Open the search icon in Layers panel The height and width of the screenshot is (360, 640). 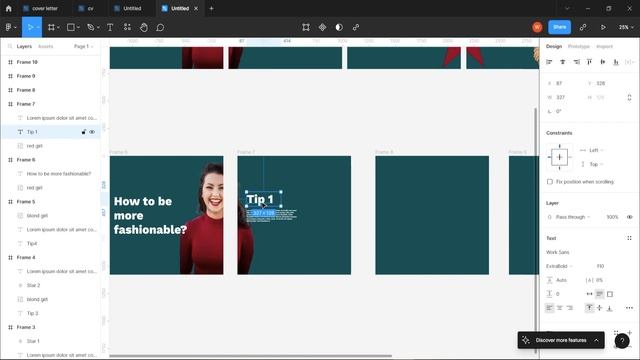pyautogui.click(x=10, y=47)
